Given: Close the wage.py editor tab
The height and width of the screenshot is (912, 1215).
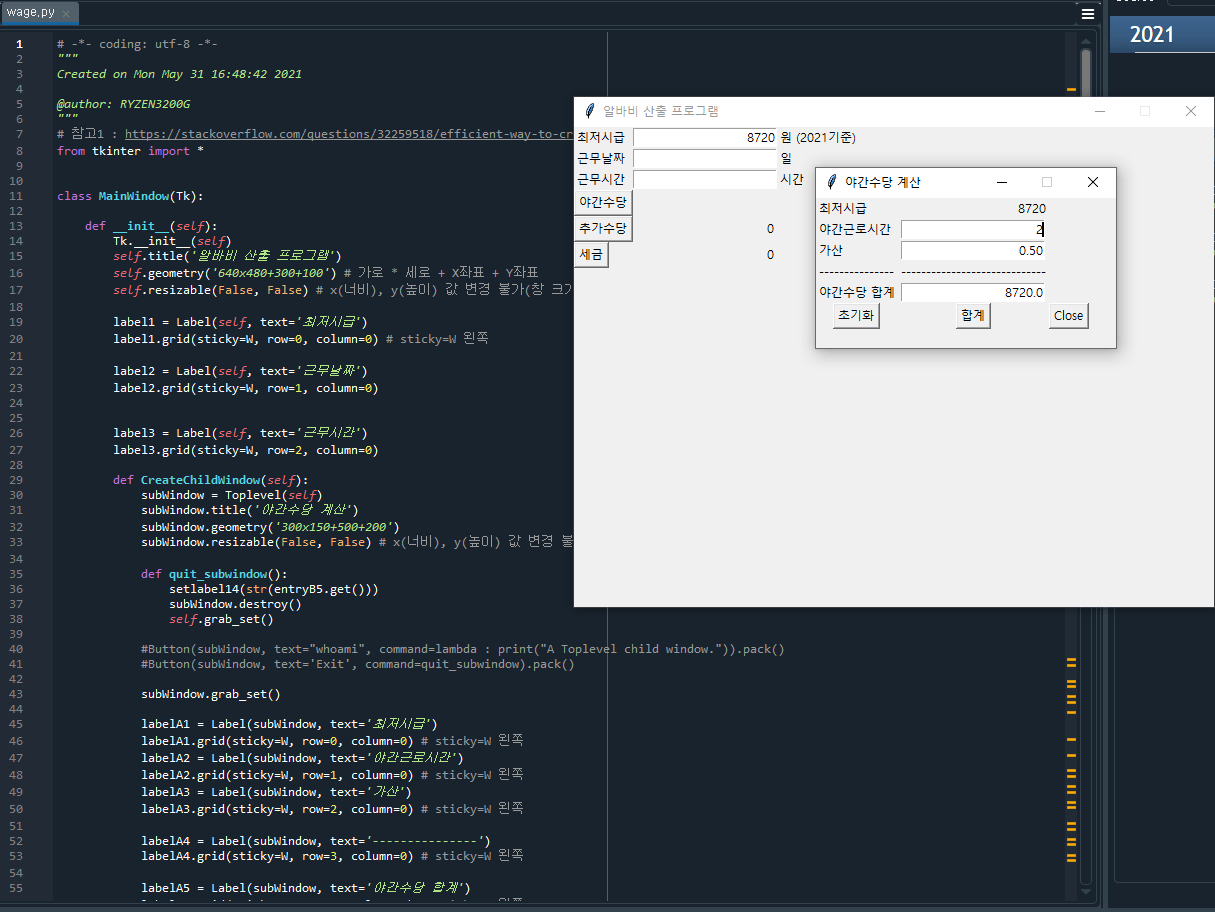Looking at the screenshot, I should [67, 13].
